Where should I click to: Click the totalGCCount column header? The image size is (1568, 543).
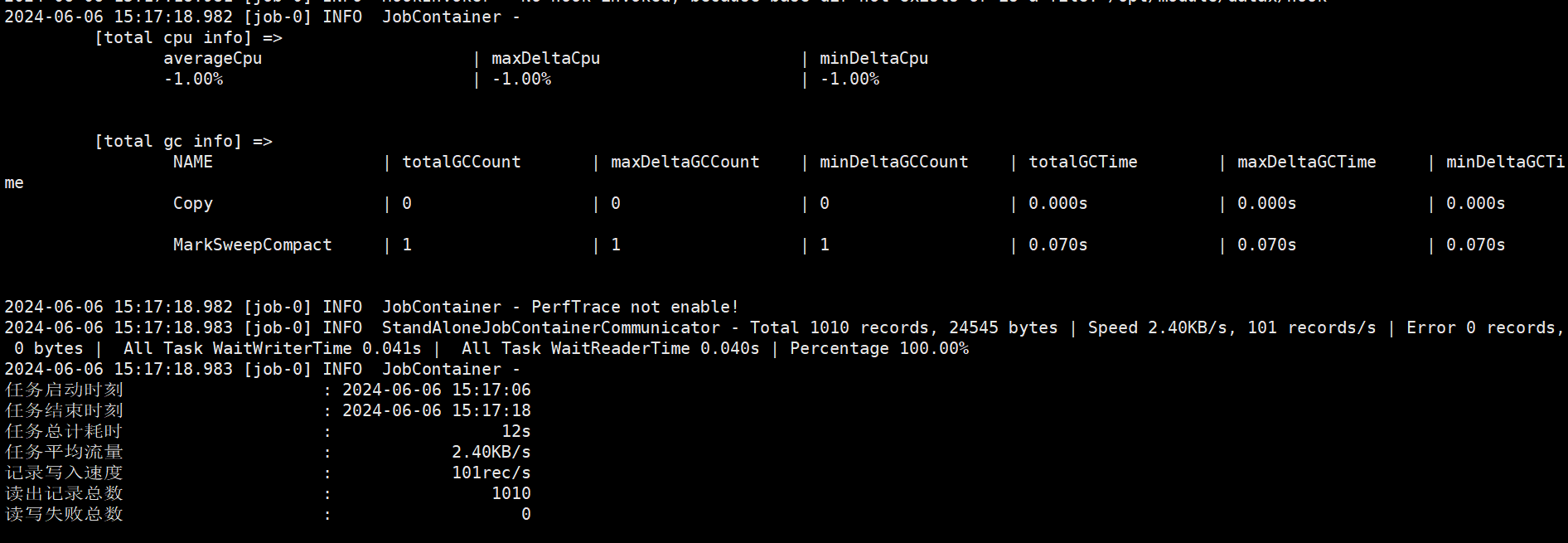462,162
